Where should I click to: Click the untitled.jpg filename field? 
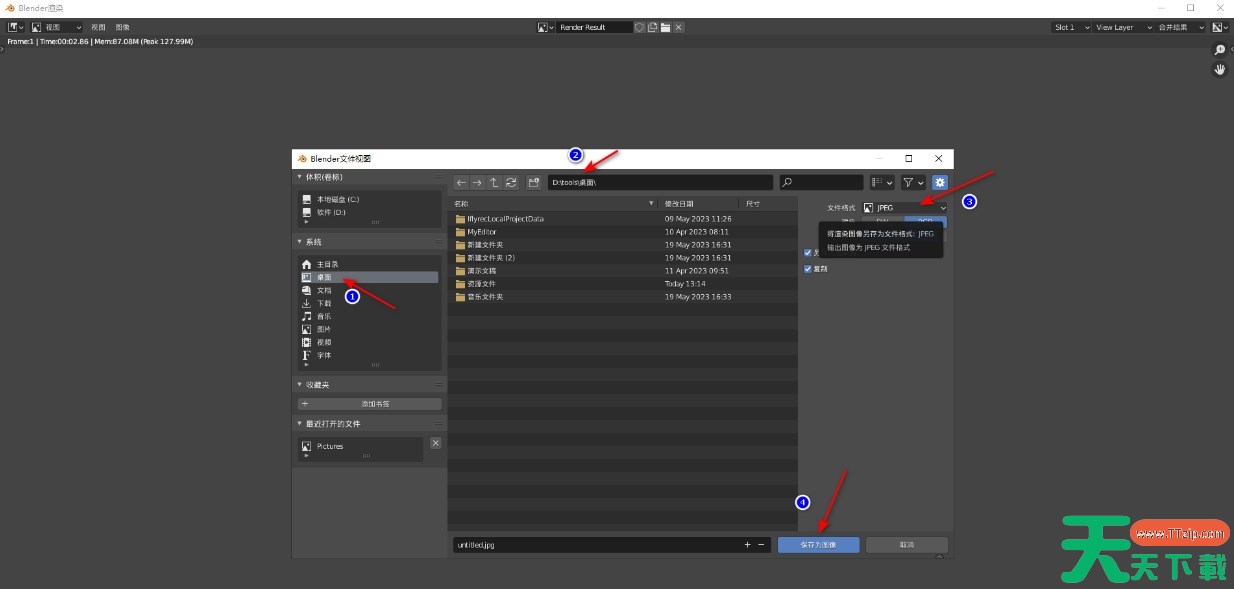(595, 545)
